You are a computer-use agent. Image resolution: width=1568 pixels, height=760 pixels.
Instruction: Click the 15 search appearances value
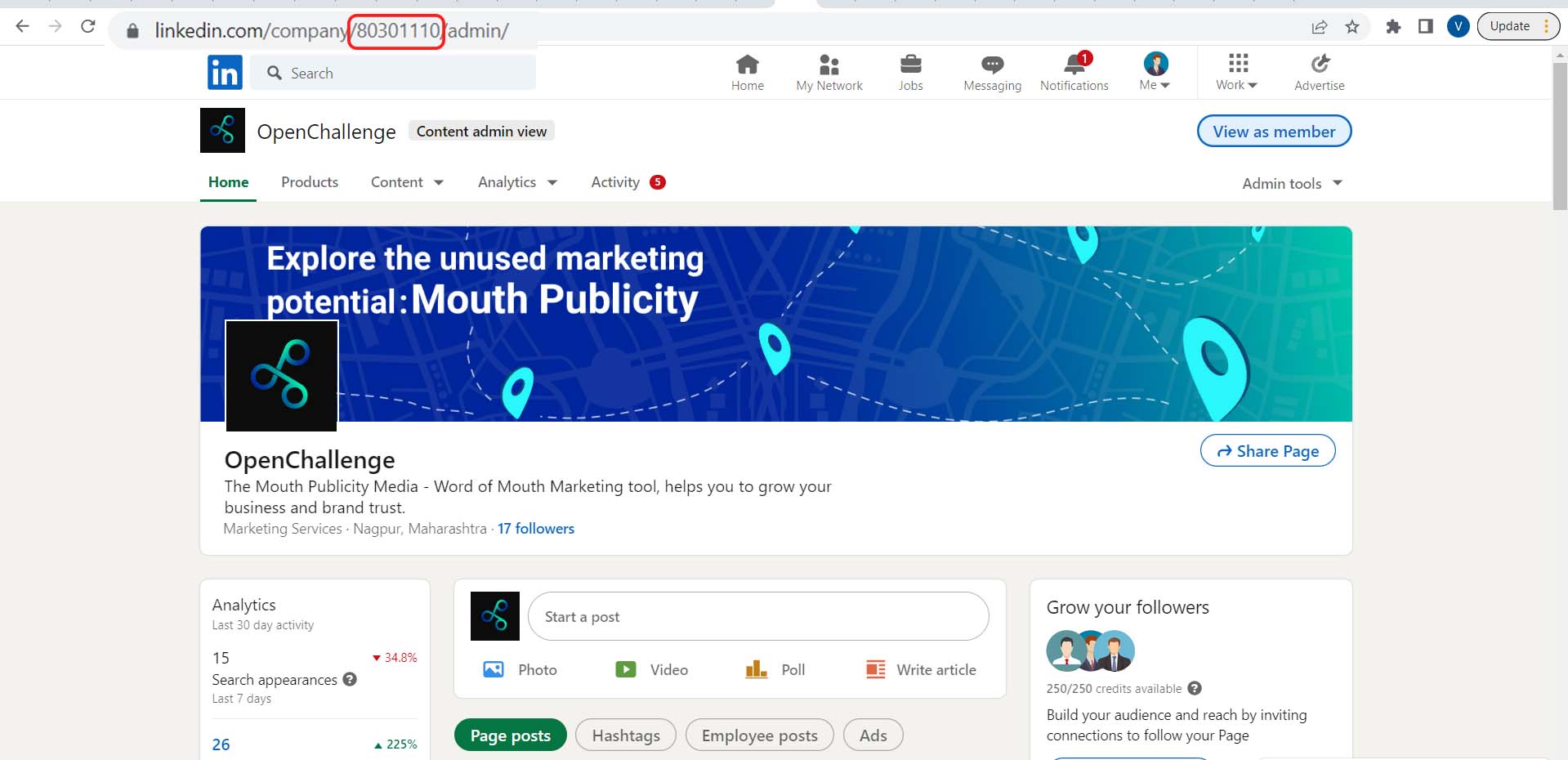click(221, 658)
